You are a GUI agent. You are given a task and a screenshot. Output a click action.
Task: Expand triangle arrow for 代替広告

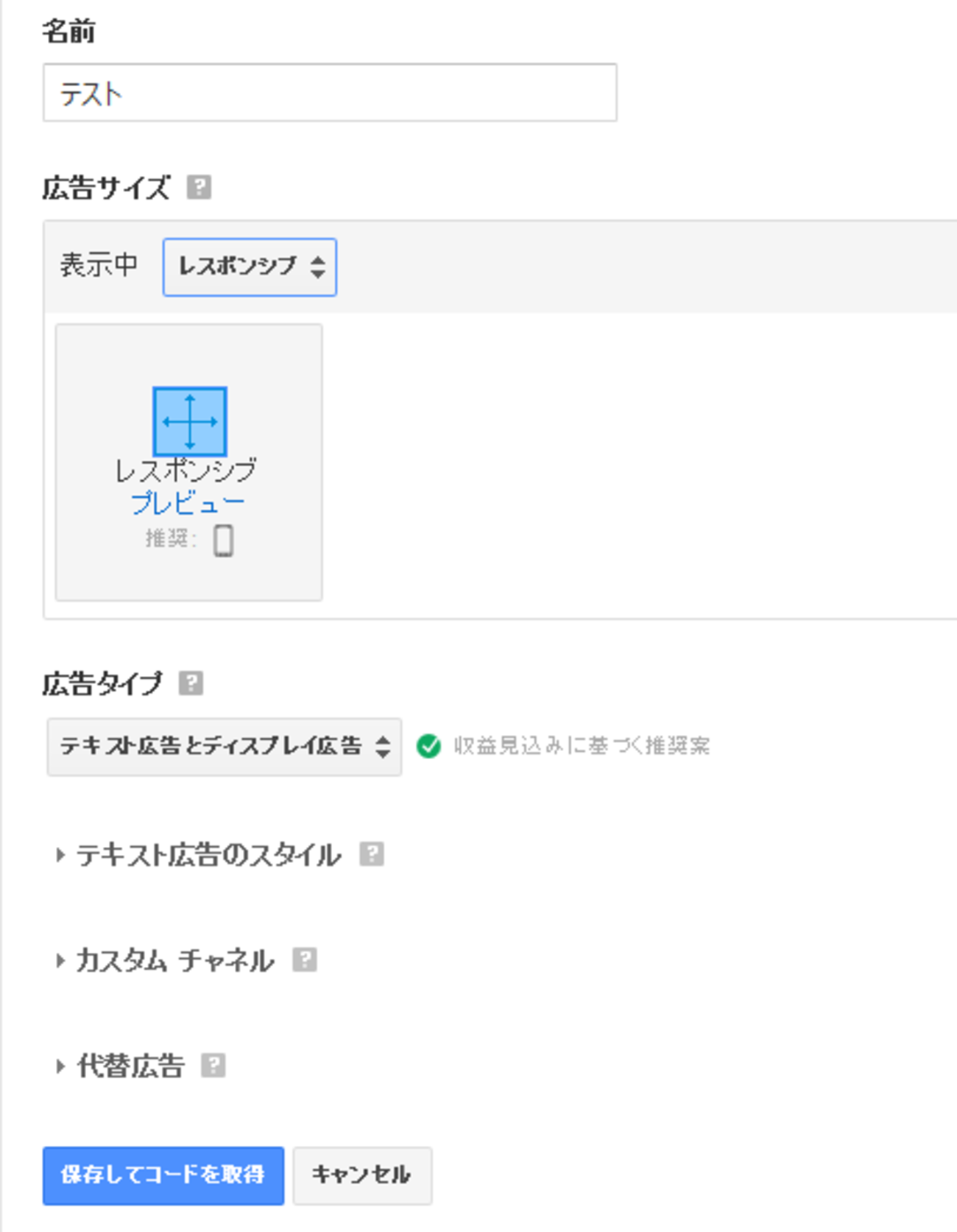[x=60, y=1066]
